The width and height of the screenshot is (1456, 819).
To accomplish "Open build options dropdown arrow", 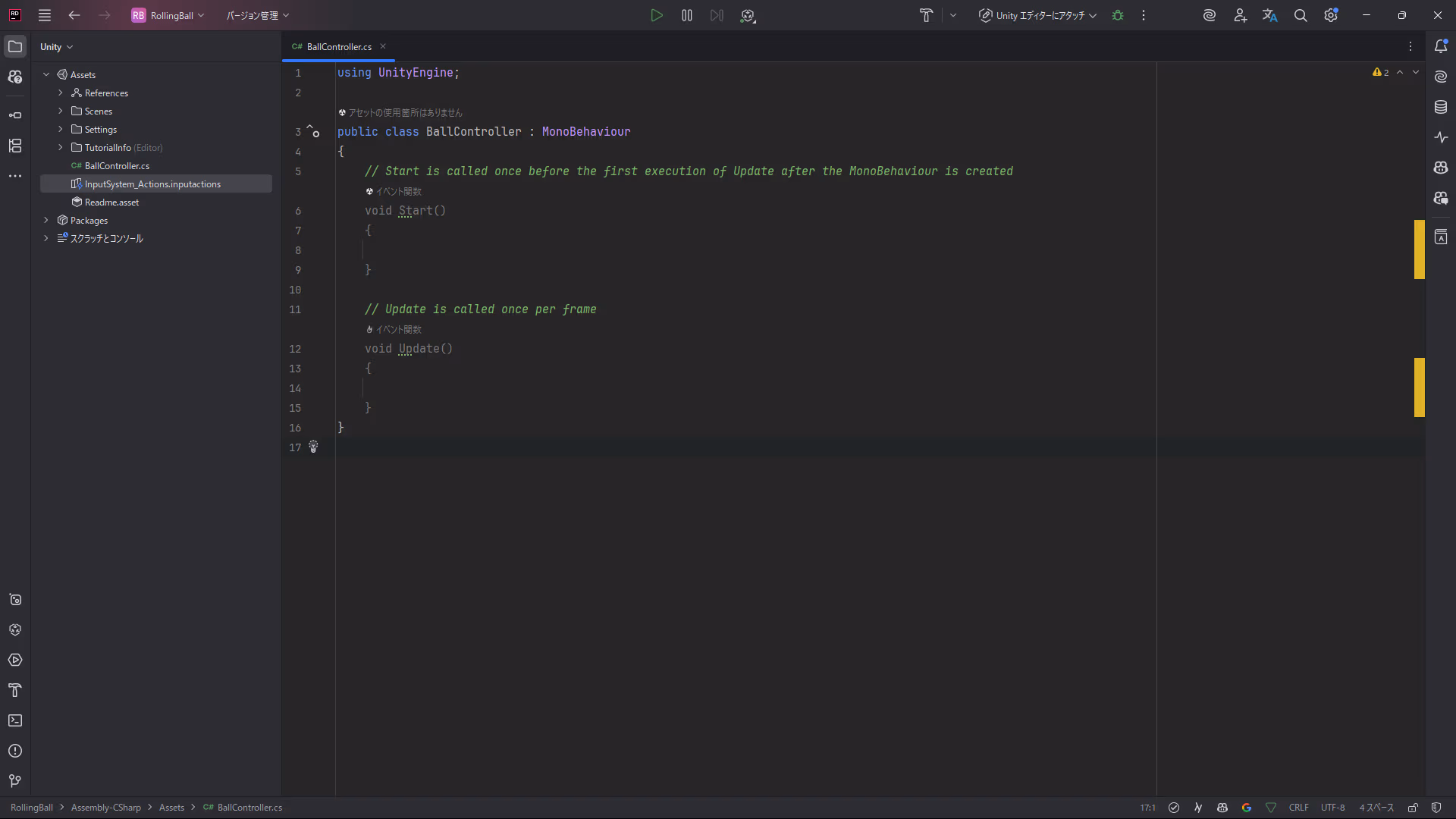I will tap(953, 15).
